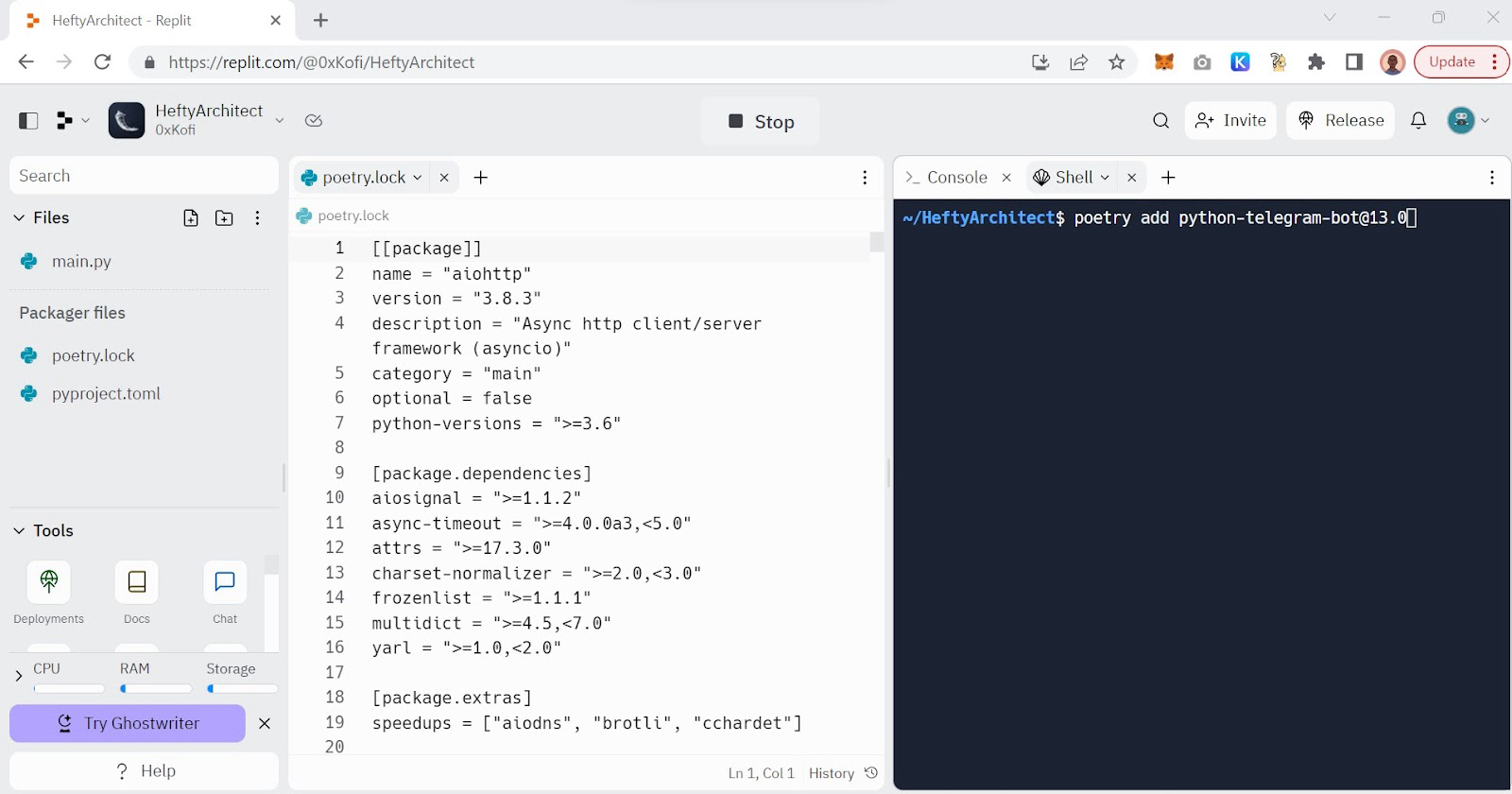This screenshot has width=1512, height=794.
Task: Click the file Search input field
Action: point(144,177)
